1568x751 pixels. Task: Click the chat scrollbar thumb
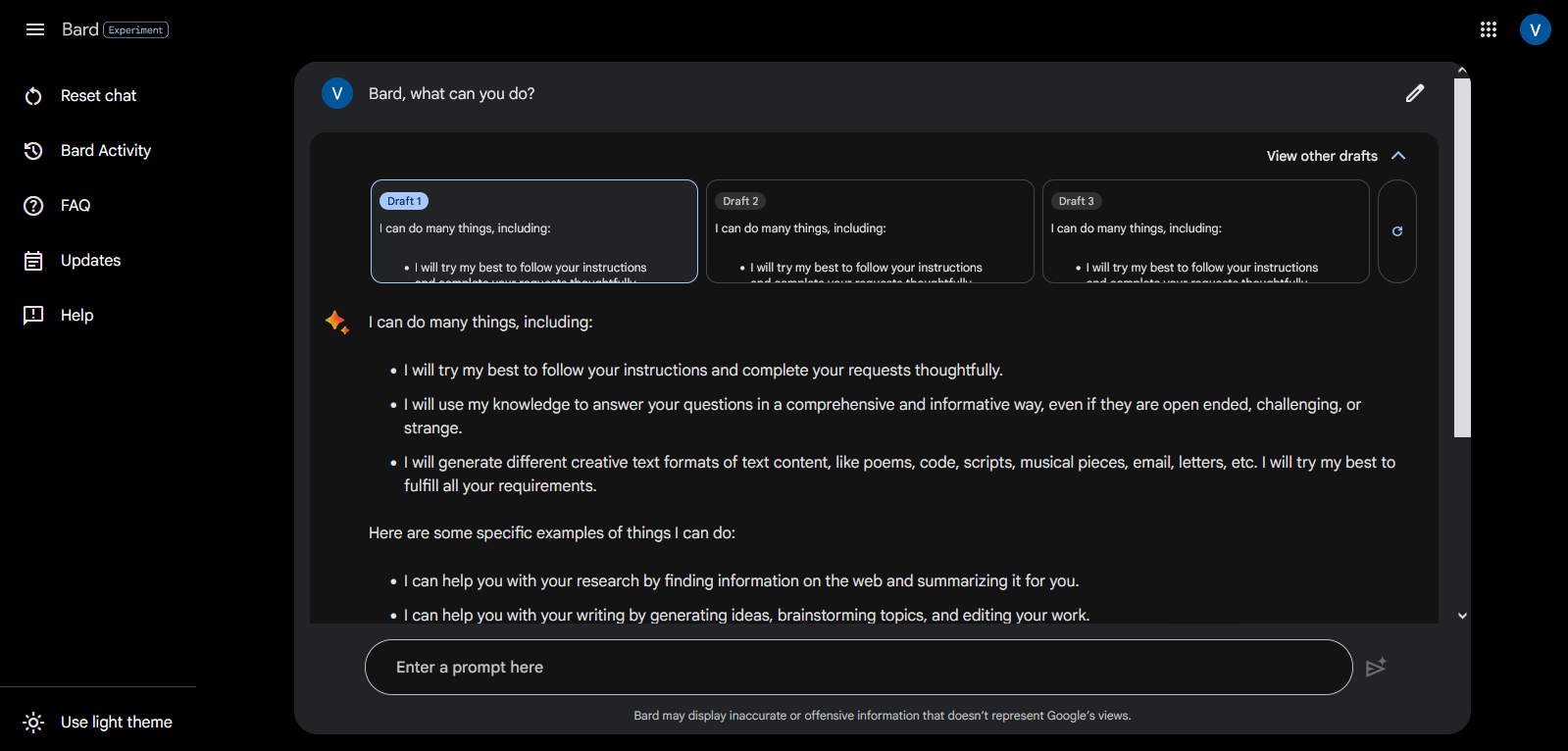coord(1462,258)
